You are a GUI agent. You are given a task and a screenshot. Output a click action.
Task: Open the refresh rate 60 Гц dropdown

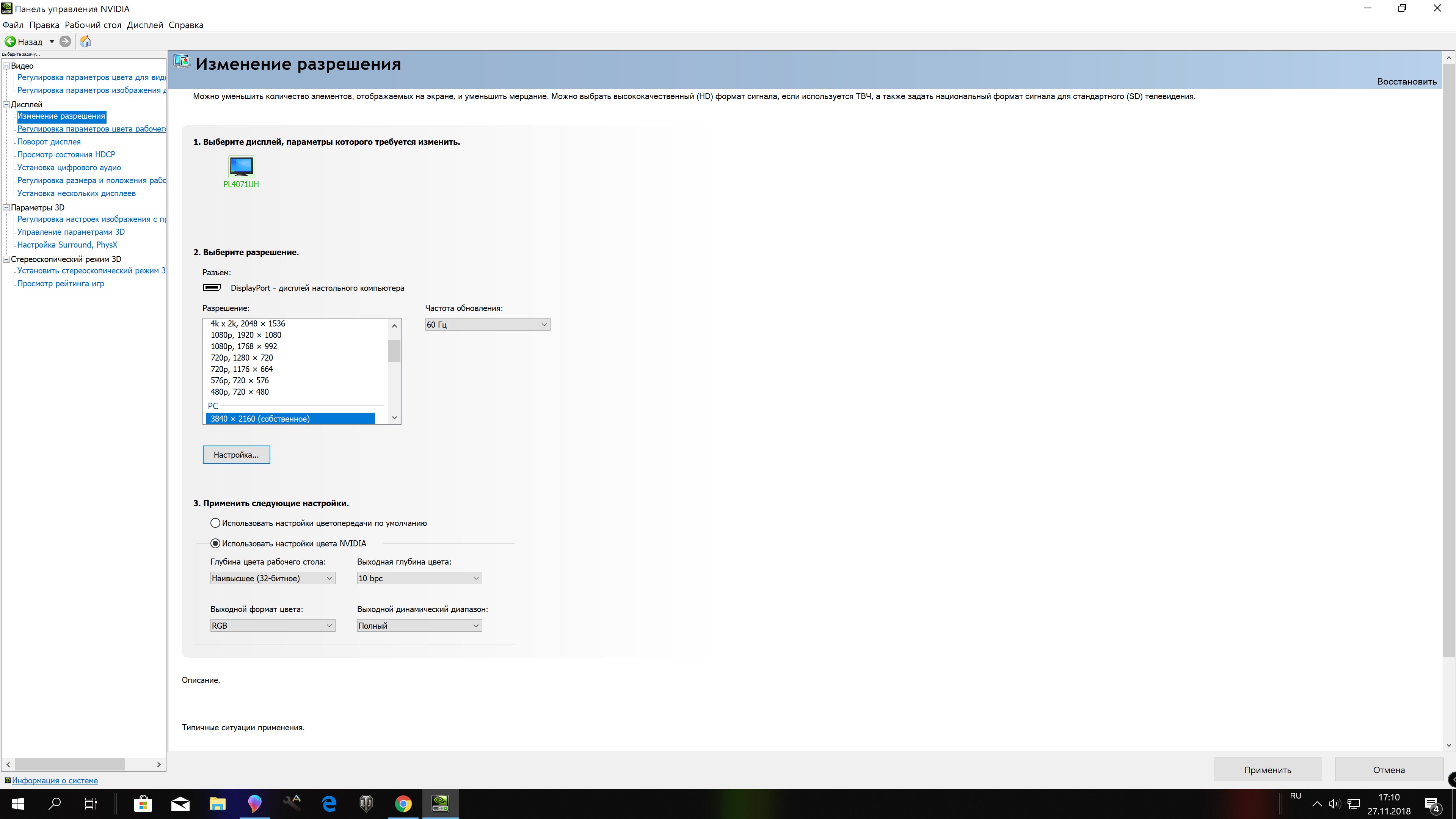(x=487, y=325)
